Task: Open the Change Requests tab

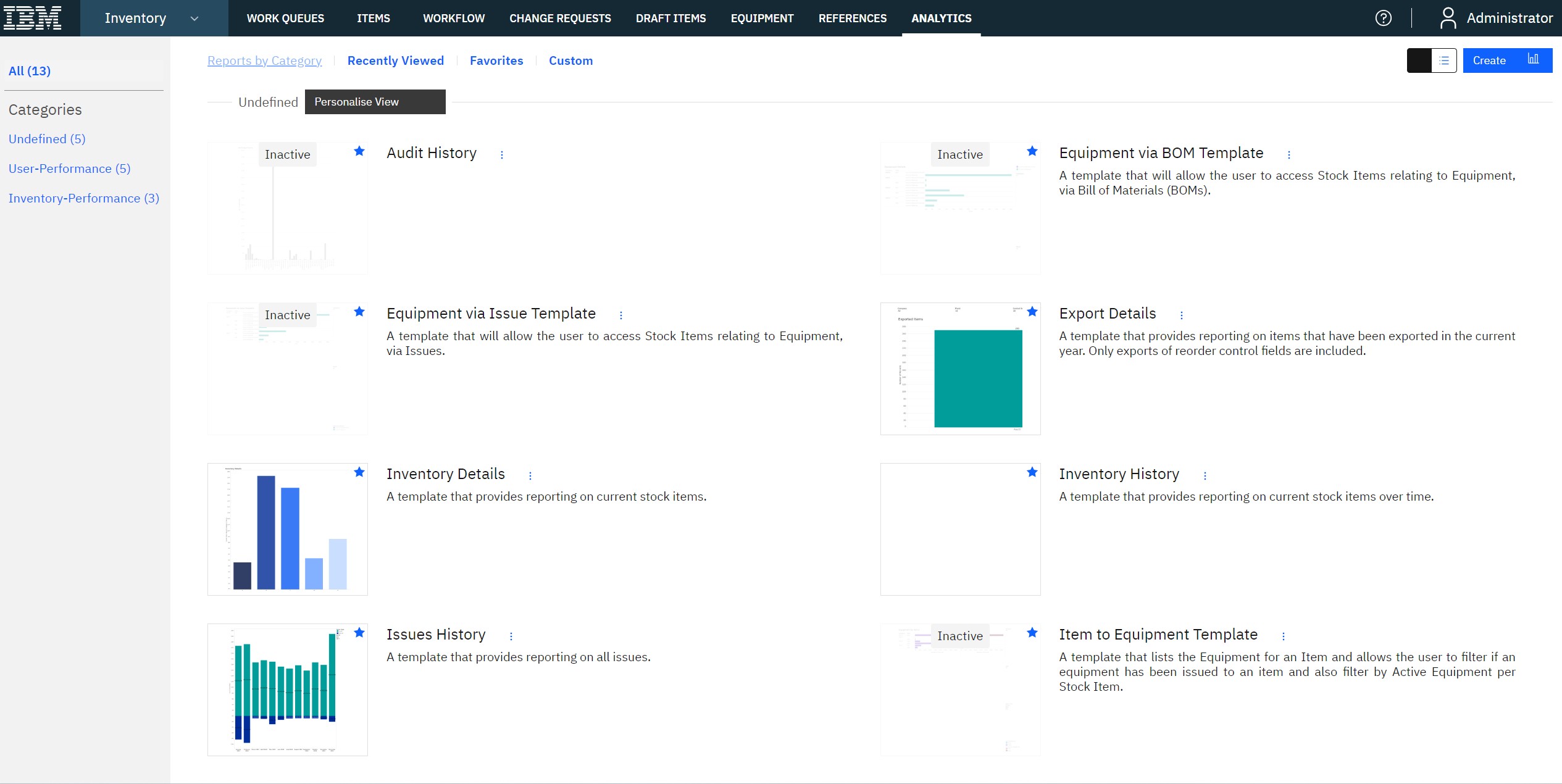Action: click(x=560, y=19)
